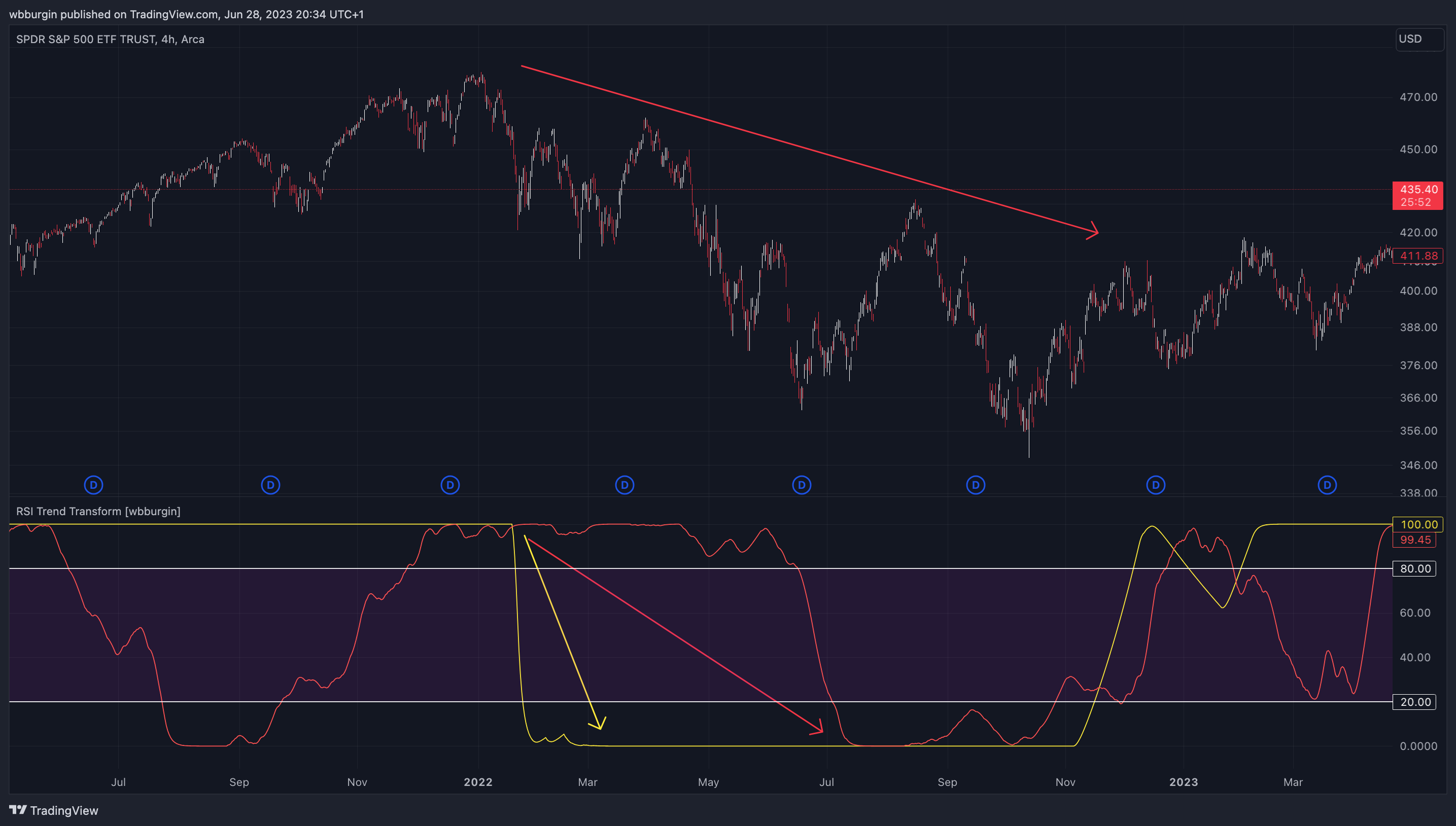The height and width of the screenshot is (826, 1456).
Task: Click the 0.0000 indicator axis label
Action: click(1418, 746)
